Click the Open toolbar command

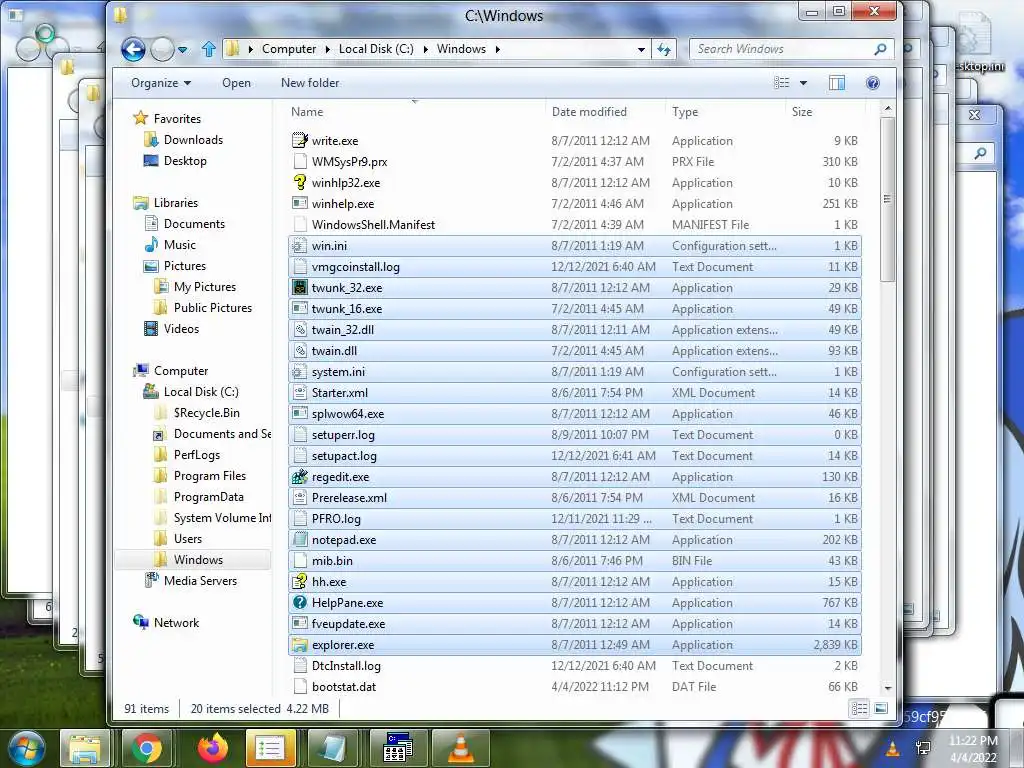pyautogui.click(x=236, y=83)
